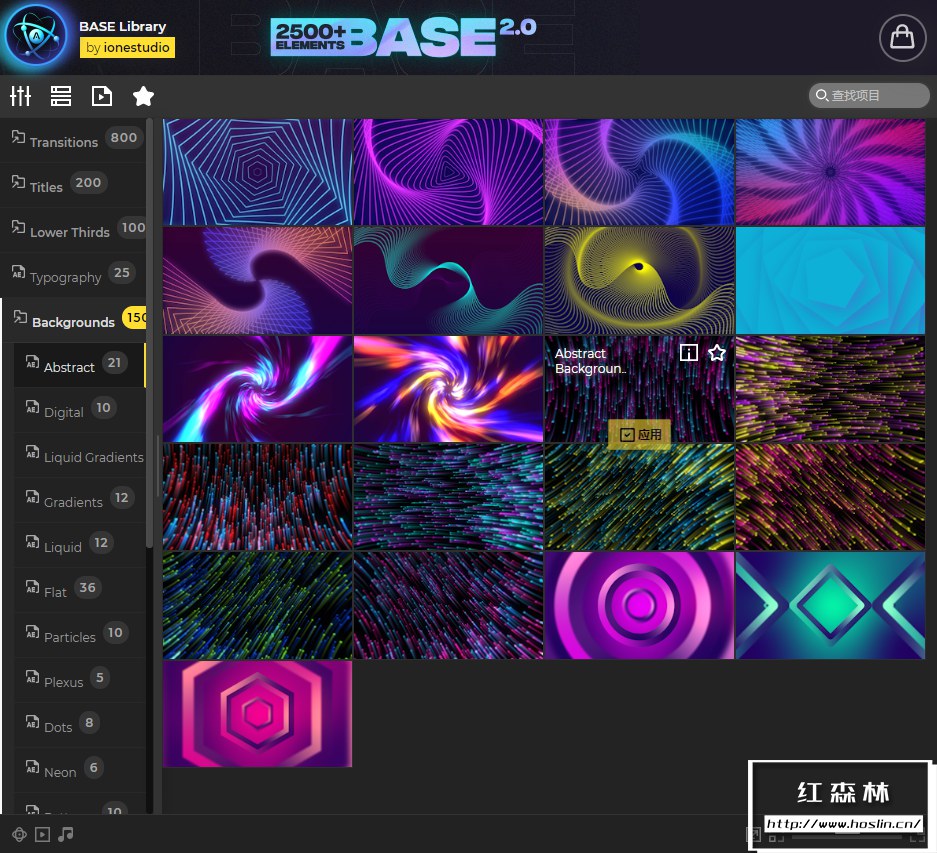Select the Gradients subcategory
937x853 pixels.
click(79, 500)
